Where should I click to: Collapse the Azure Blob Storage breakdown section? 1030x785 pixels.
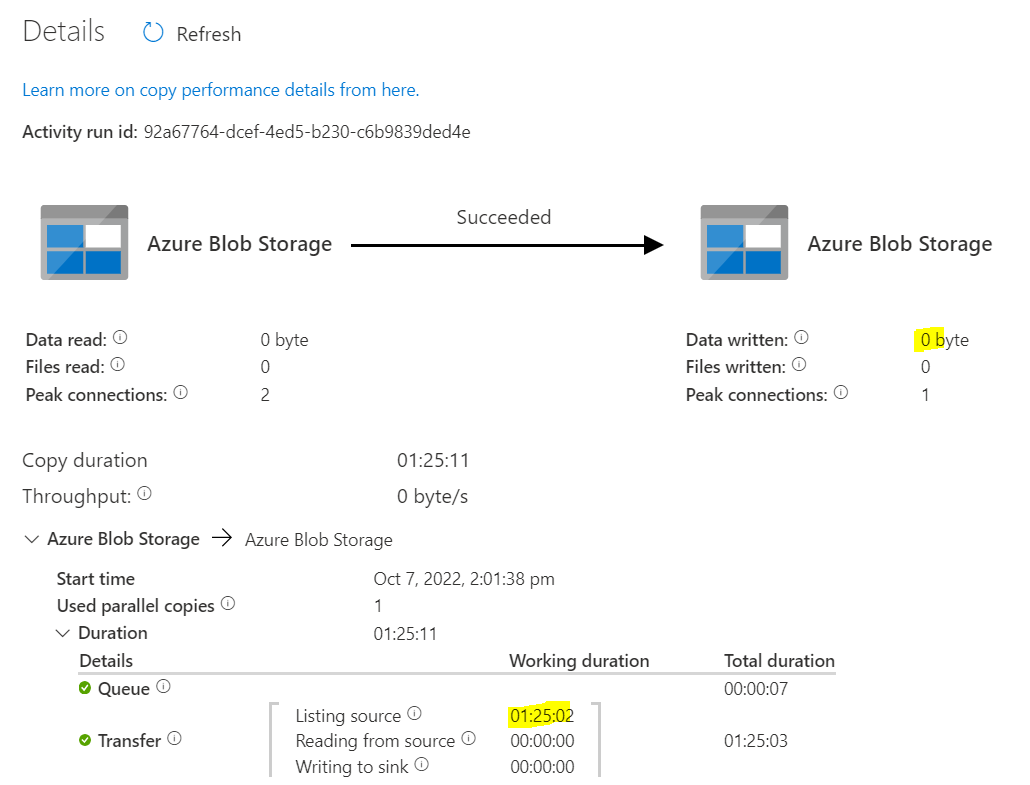31,538
